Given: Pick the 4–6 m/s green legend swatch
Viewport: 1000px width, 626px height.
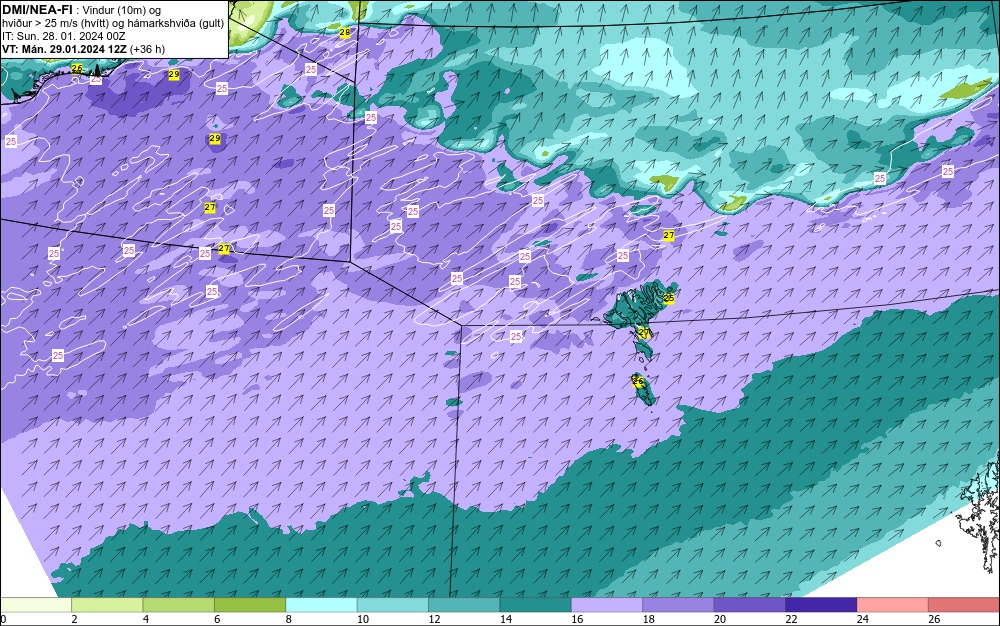Looking at the screenshot, I should (179, 605).
